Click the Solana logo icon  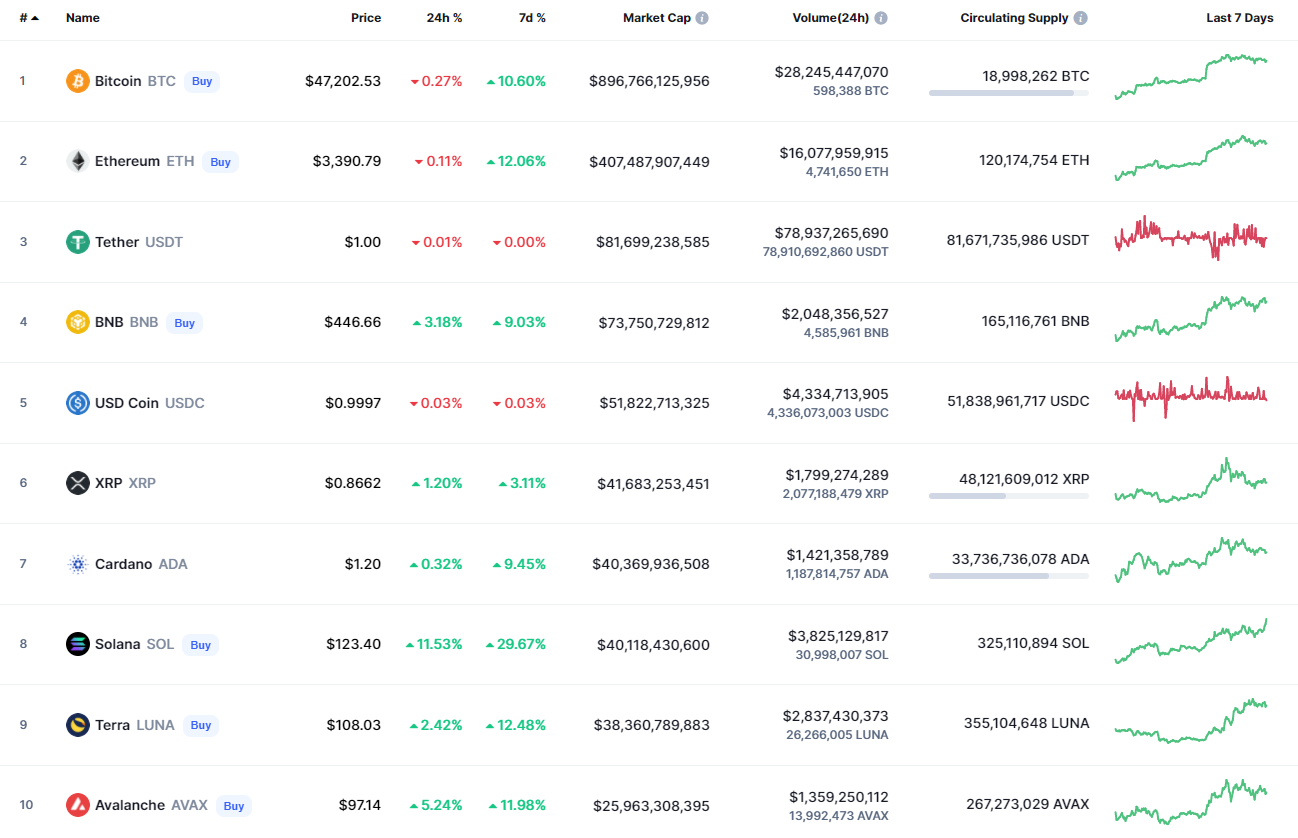point(77,644)
